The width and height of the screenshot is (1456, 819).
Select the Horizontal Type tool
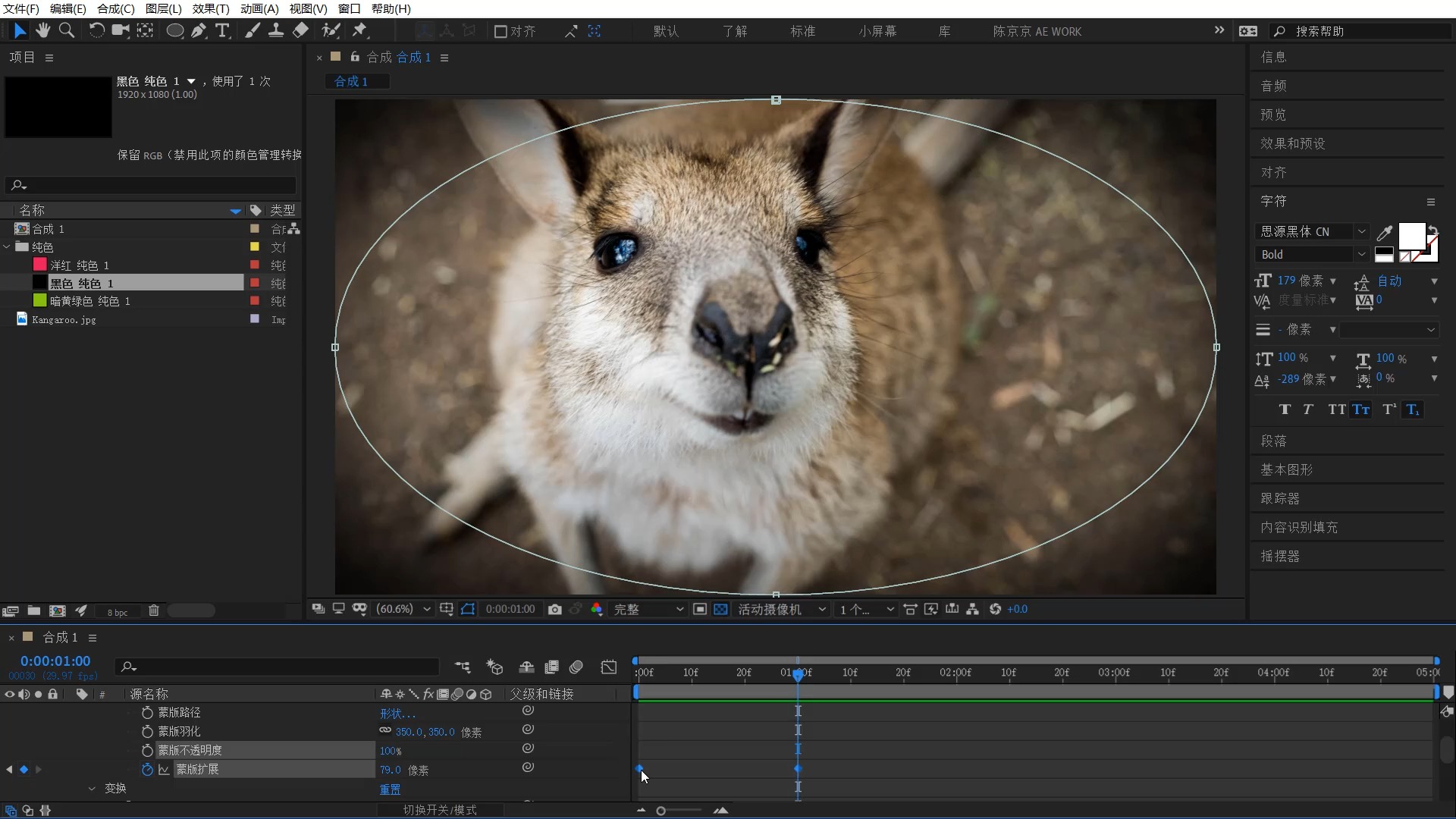[x=222, y=30]
